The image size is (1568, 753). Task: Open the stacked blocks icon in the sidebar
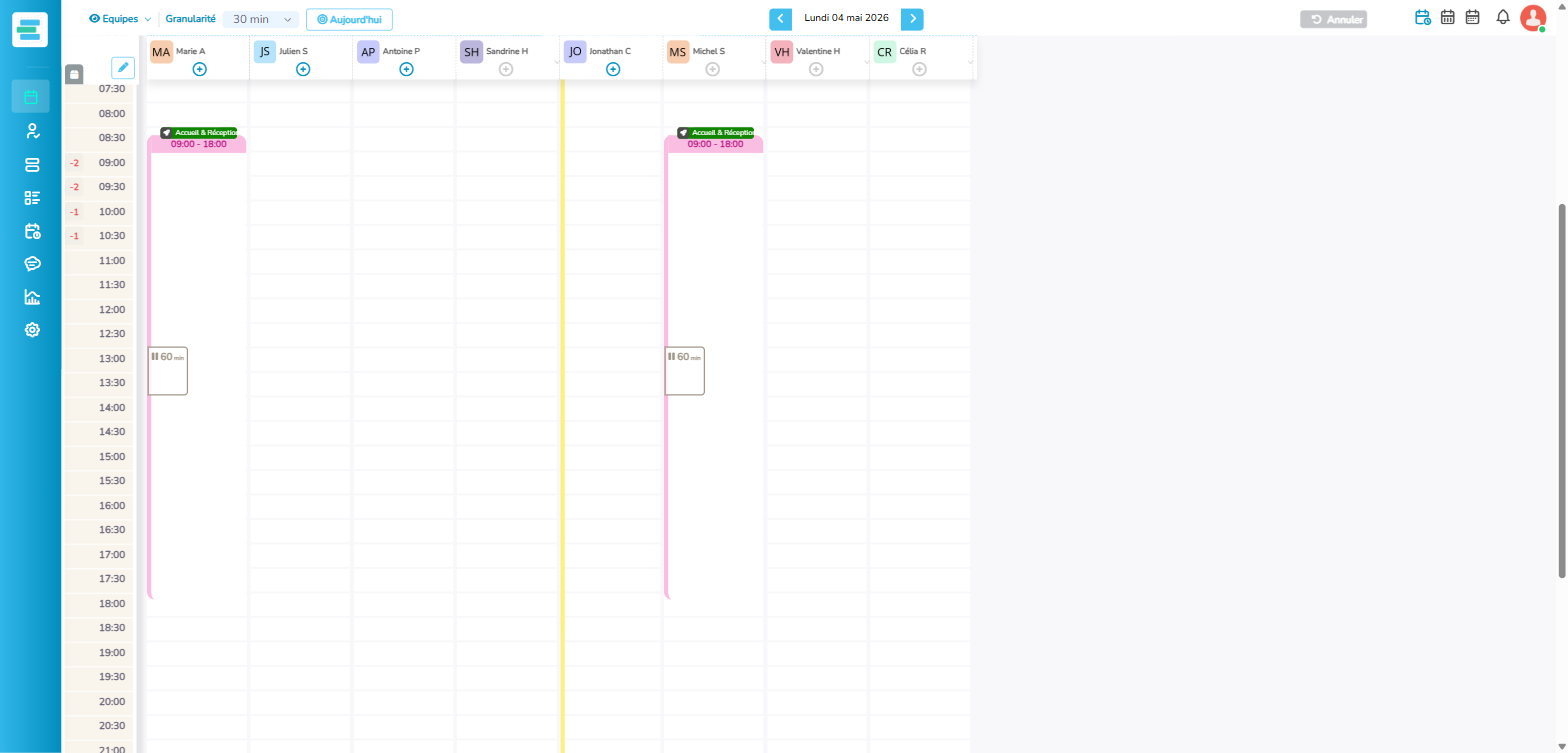tap(31, 164)
